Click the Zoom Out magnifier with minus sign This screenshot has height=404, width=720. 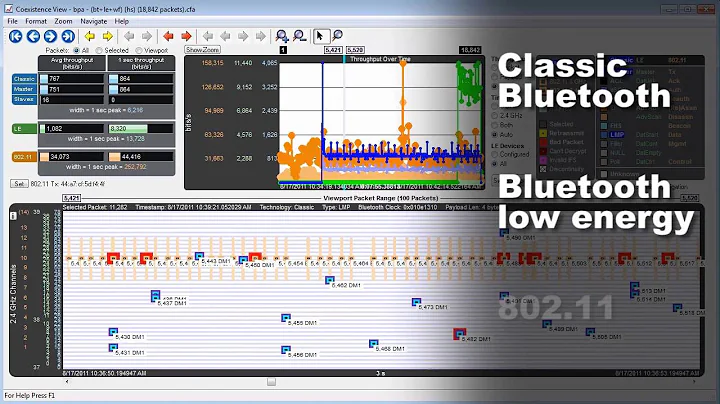tap(299, 36)
